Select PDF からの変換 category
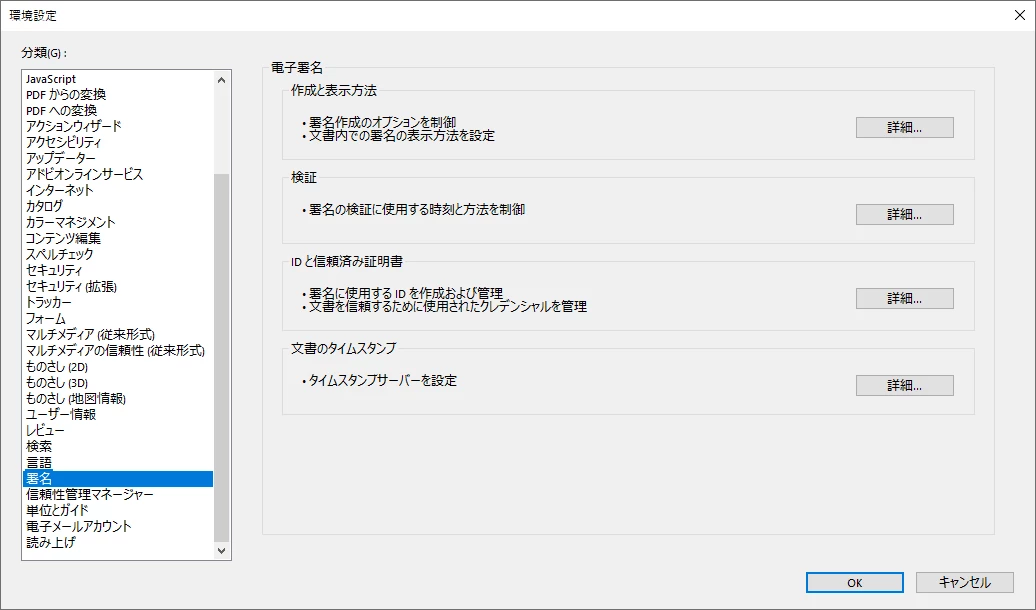This screenshot has width=1036, height=610. click(x=118, y=95)
